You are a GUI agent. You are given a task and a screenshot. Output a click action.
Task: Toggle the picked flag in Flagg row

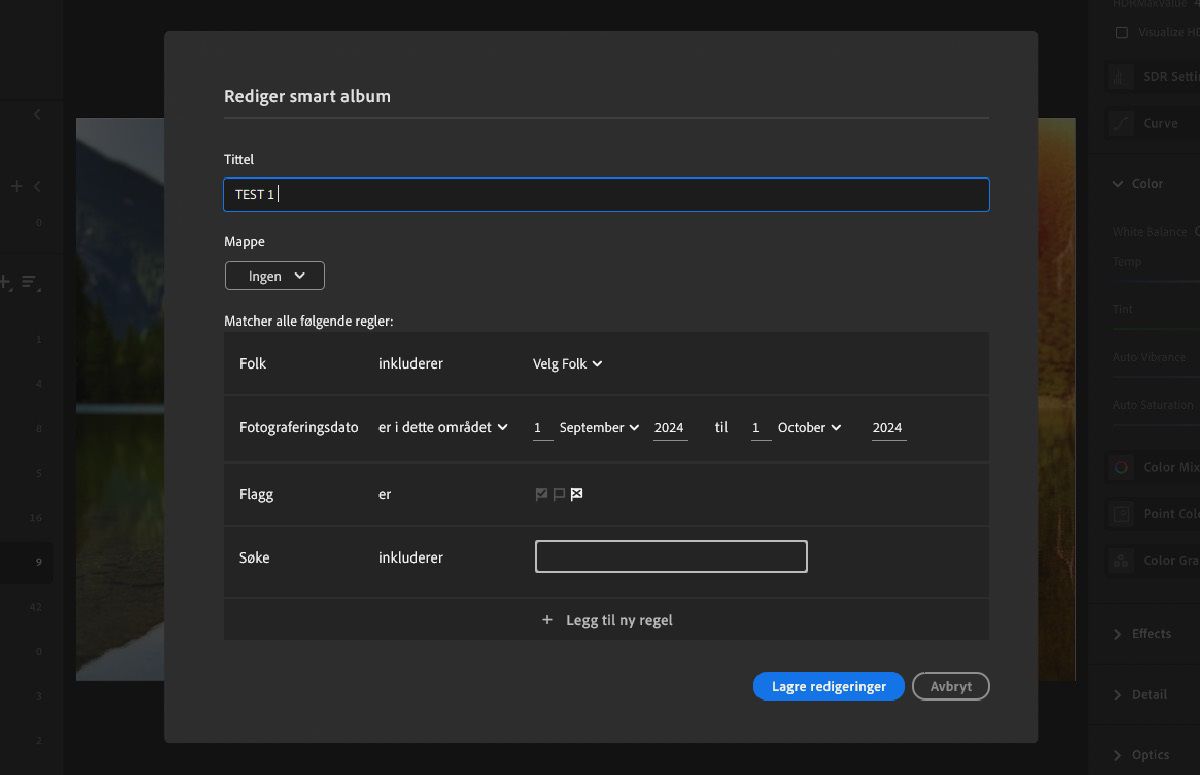coord(540,493)
